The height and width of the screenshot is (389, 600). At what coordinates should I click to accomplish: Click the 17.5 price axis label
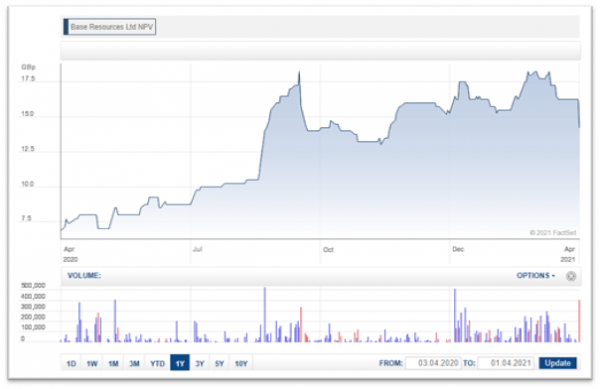pyautogui.click(x=28, y=79)
